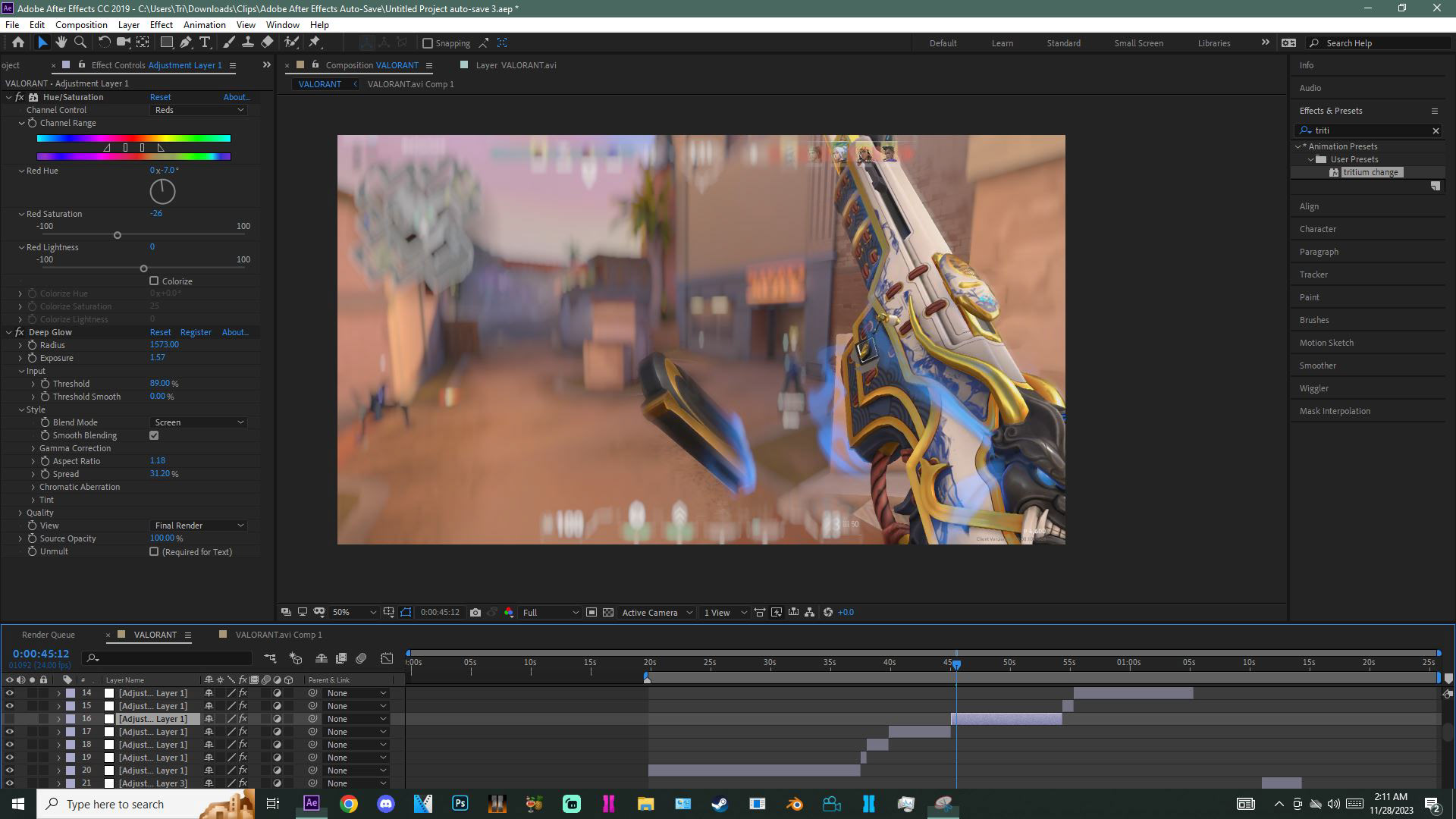This screenshot has height=819, width=1456.
Task: Select the Zoom magnifier tool
Action: point(80,42)
